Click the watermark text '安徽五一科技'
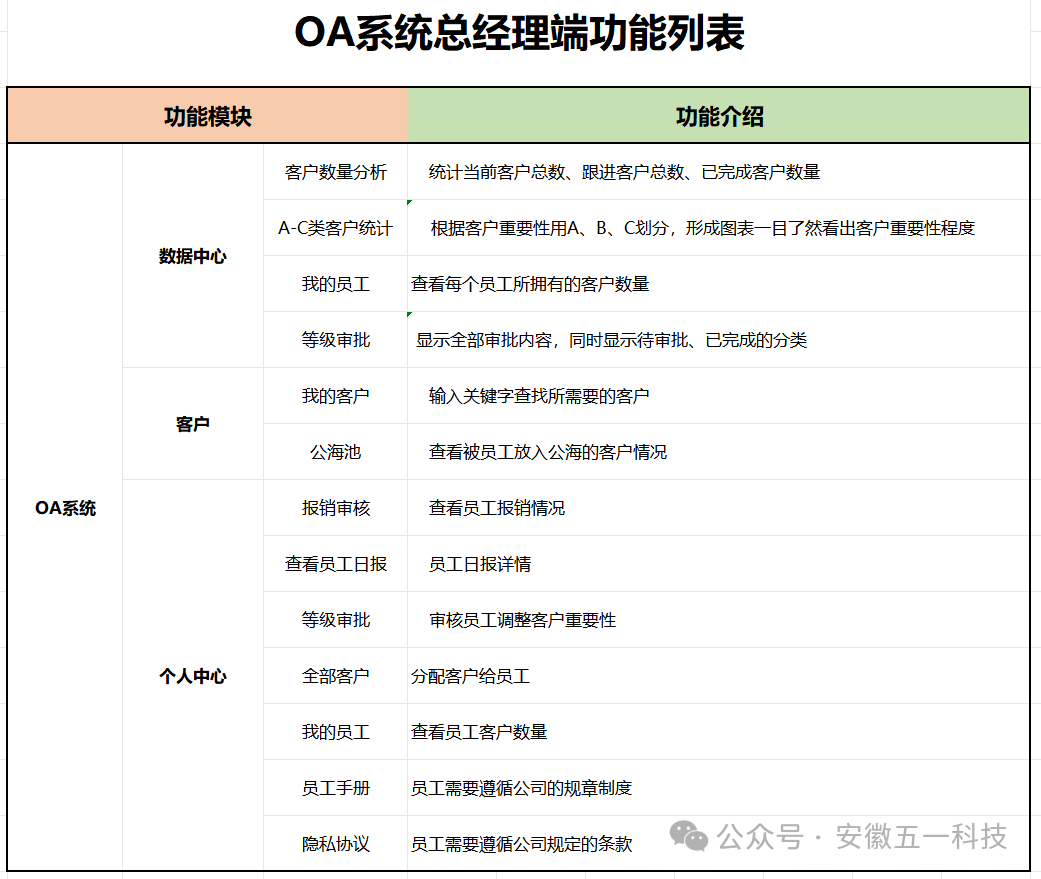This screenshot has width=1041, height=879. [921, 836]
